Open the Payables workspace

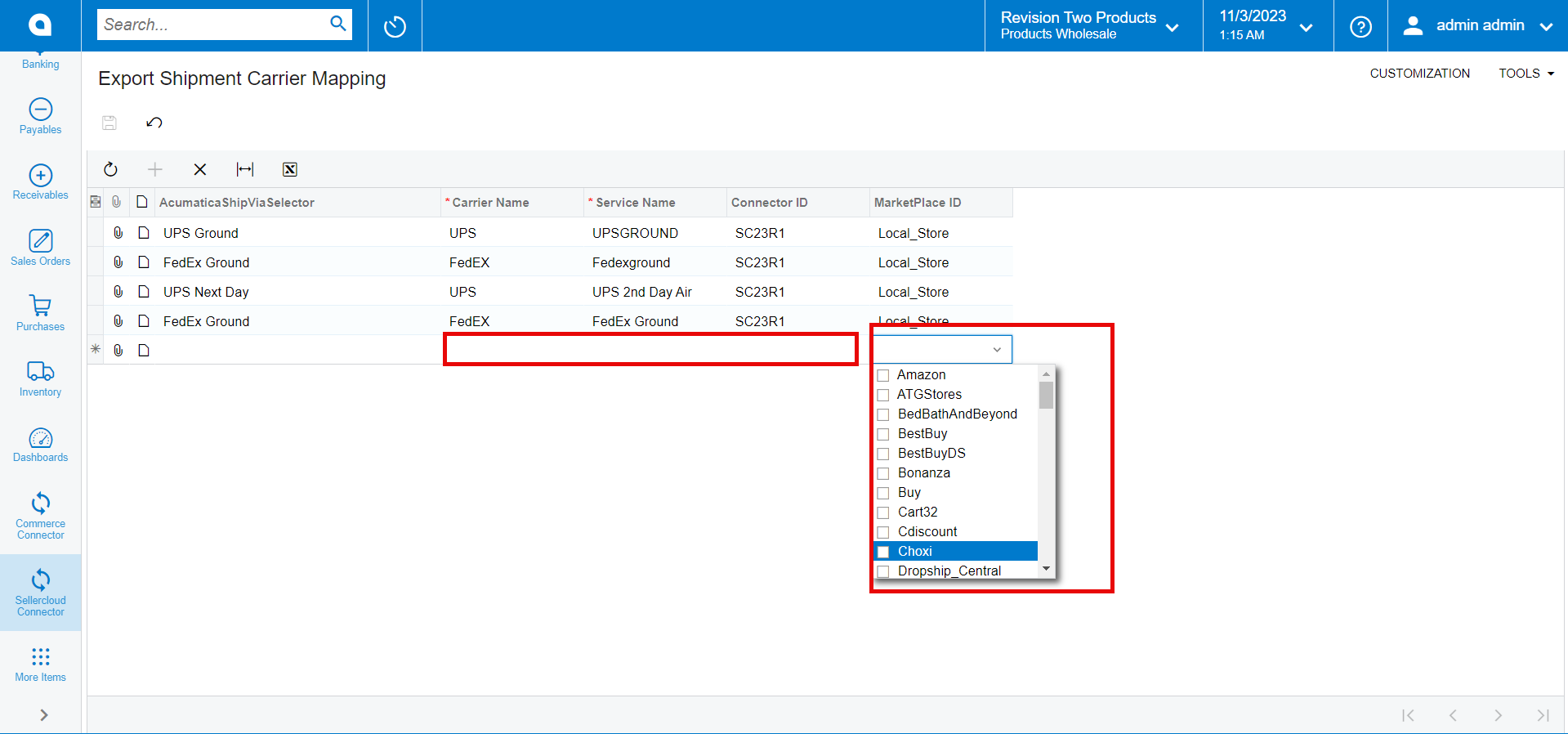click(40, 116)
